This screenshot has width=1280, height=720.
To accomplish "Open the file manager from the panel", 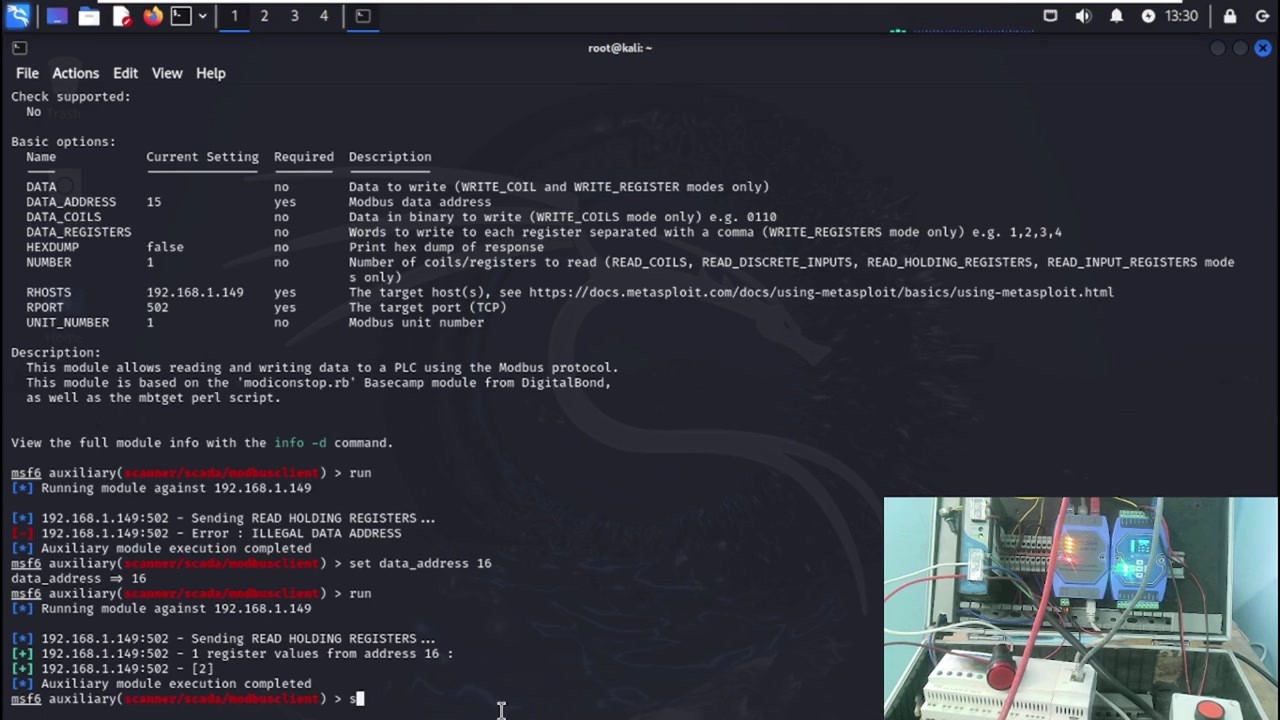I will (89, 16).
